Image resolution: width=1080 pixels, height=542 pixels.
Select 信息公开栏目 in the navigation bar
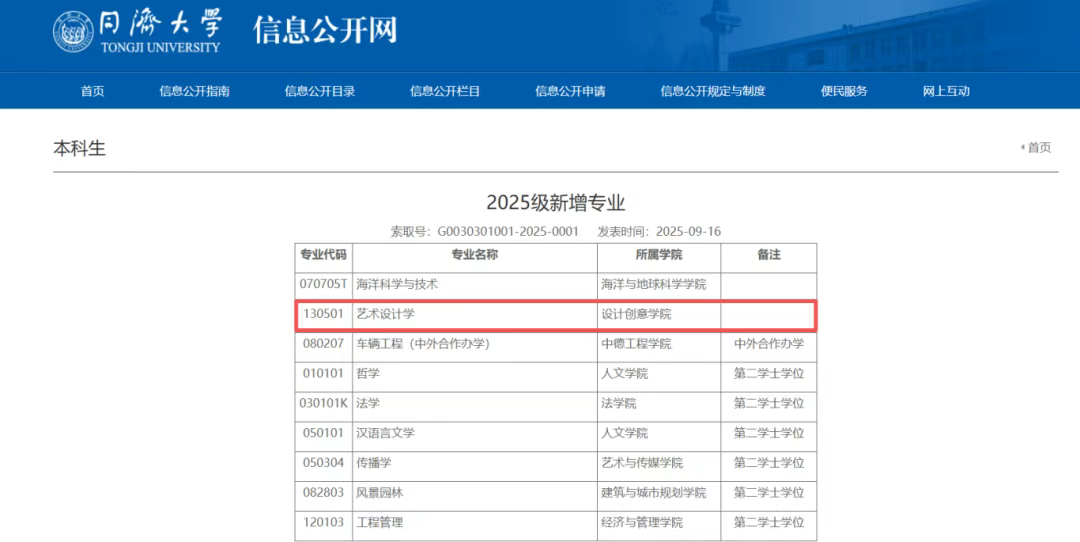coord(445,91)
